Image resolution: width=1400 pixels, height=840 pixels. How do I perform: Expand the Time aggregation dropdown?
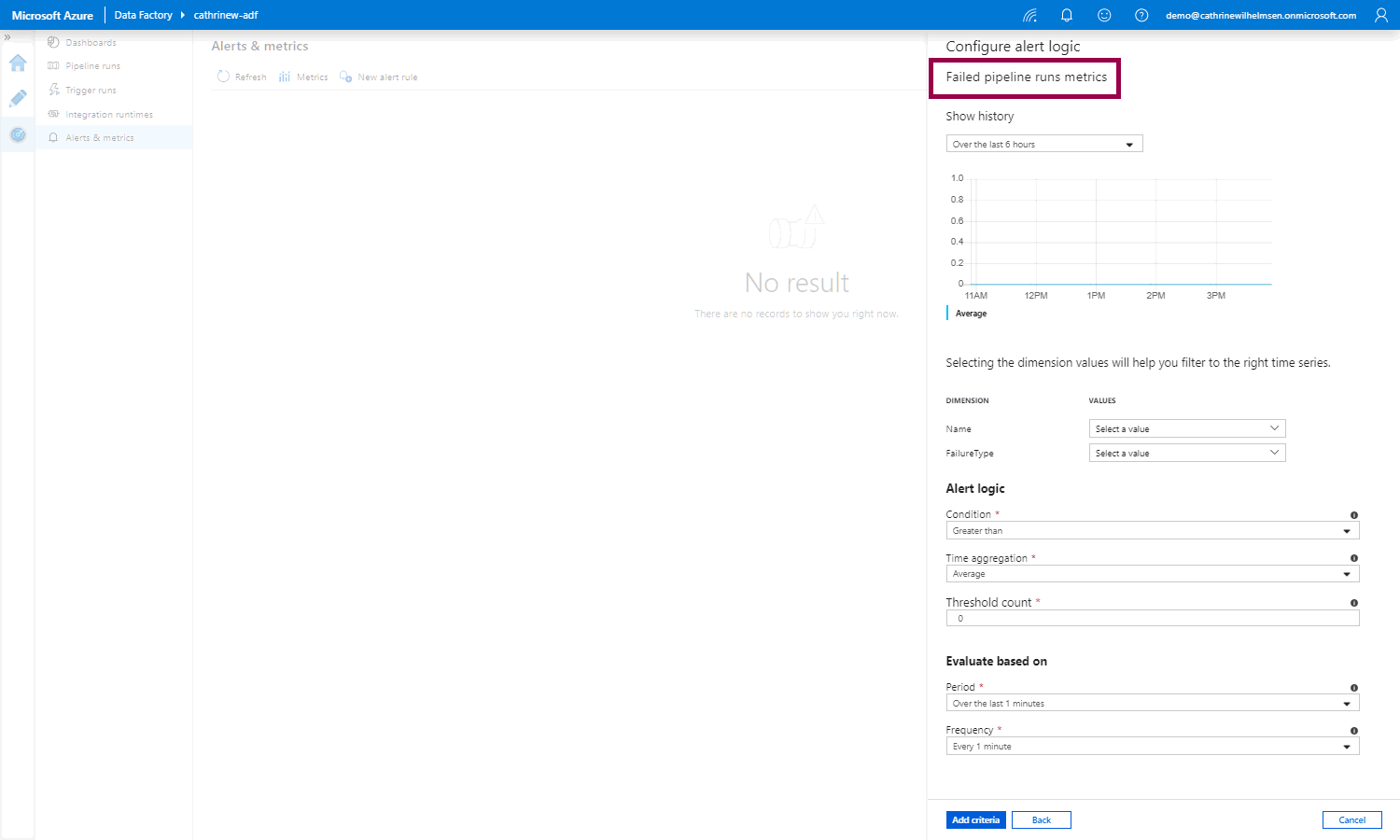[1152, 574]
